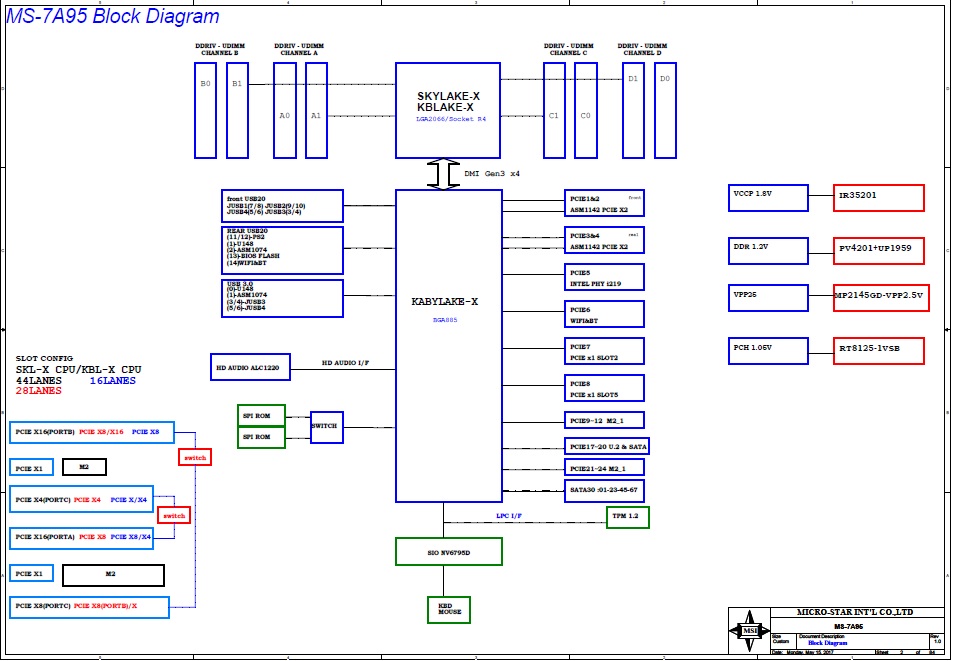Screen dimensions: 953x661
Task: Select the "DDRIV - UDIMM CHANNEL A" label
Action: (299, 49)
